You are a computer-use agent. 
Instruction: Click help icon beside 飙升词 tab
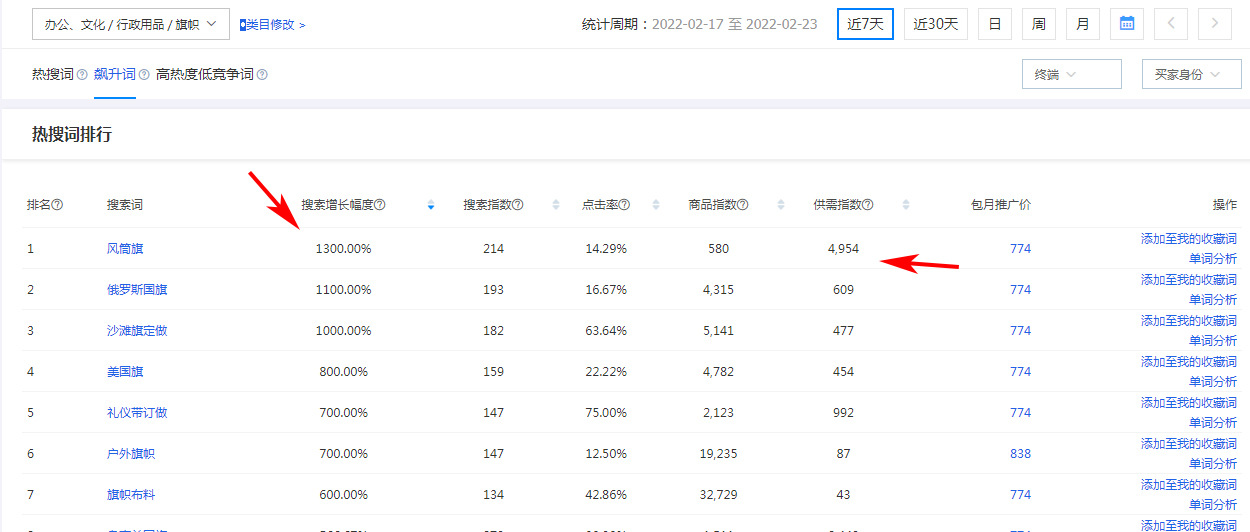144,75
